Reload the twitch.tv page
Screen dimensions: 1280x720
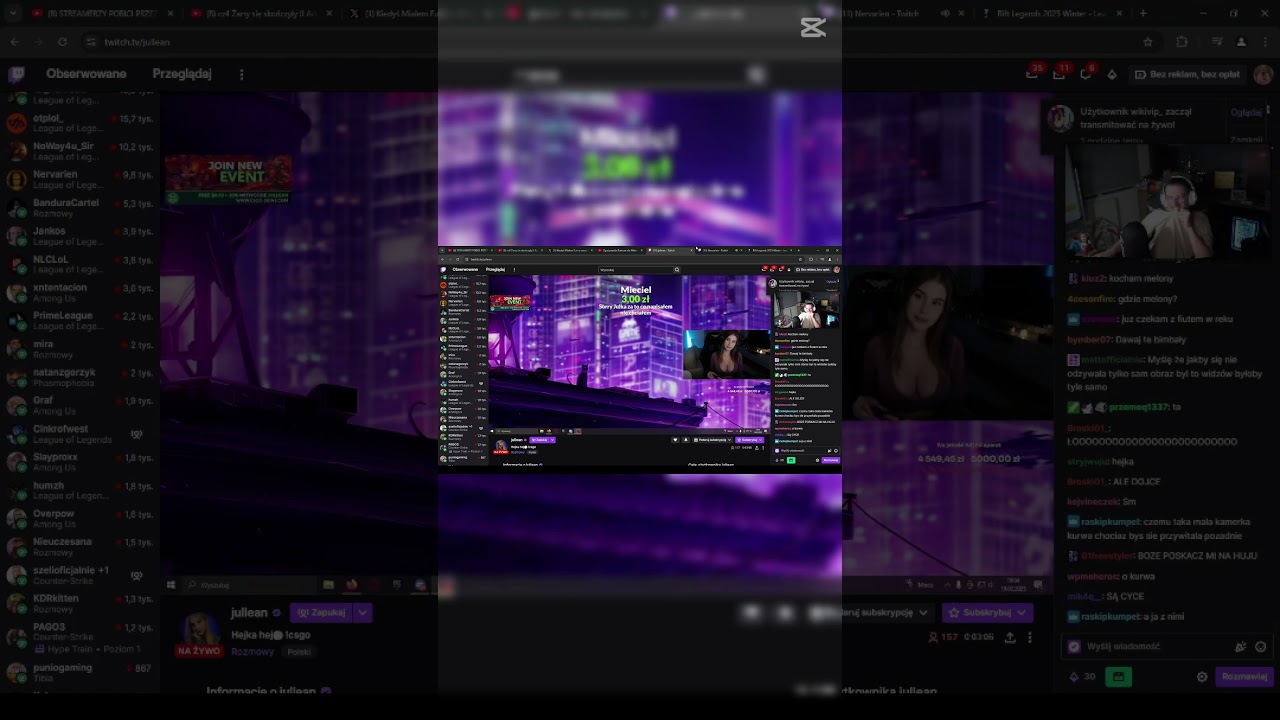(x=63, y=42)
